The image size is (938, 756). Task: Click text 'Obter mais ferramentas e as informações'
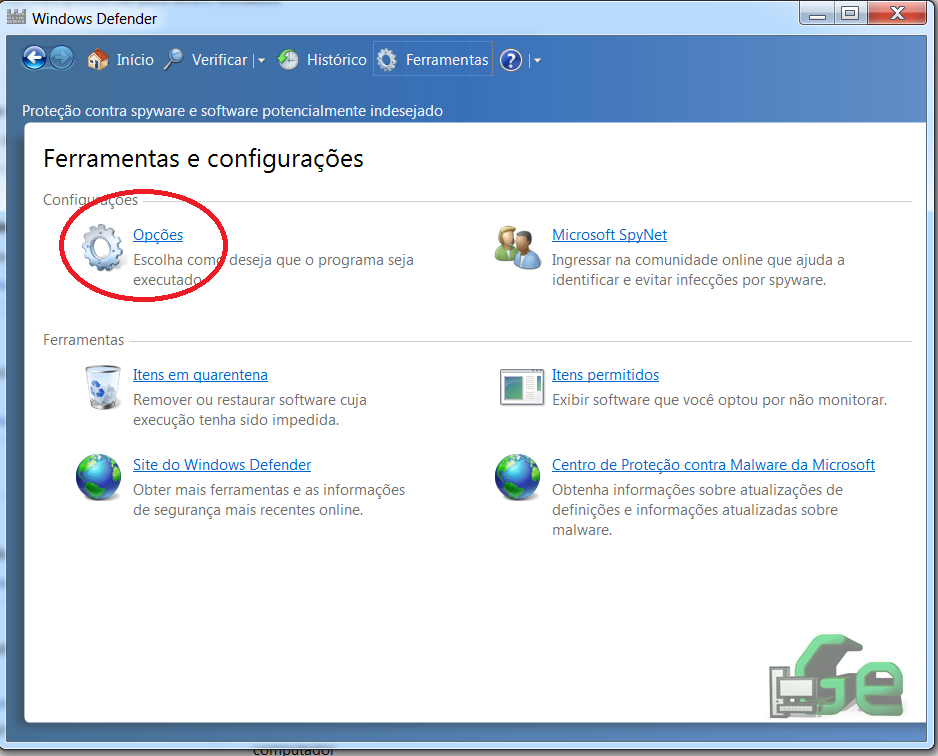[x=269, y=490]
